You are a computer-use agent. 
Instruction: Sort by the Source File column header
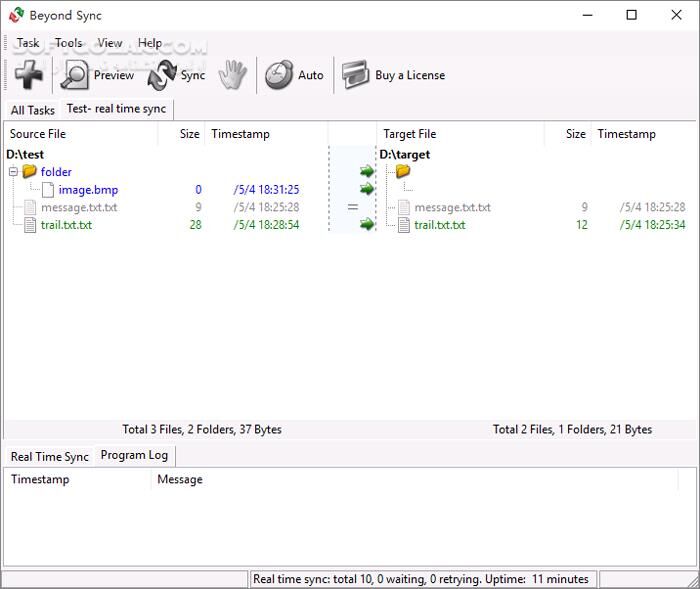pyautogui.click(x=81, y=134)
